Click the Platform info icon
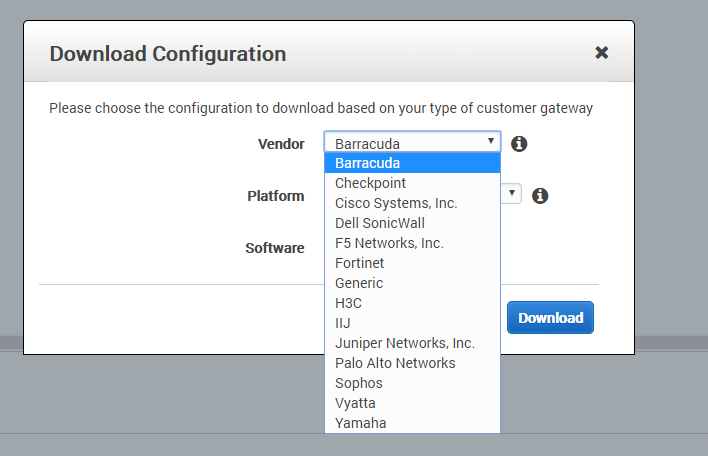The height and width of the screenshot is (456, 708). pos(540,196)
